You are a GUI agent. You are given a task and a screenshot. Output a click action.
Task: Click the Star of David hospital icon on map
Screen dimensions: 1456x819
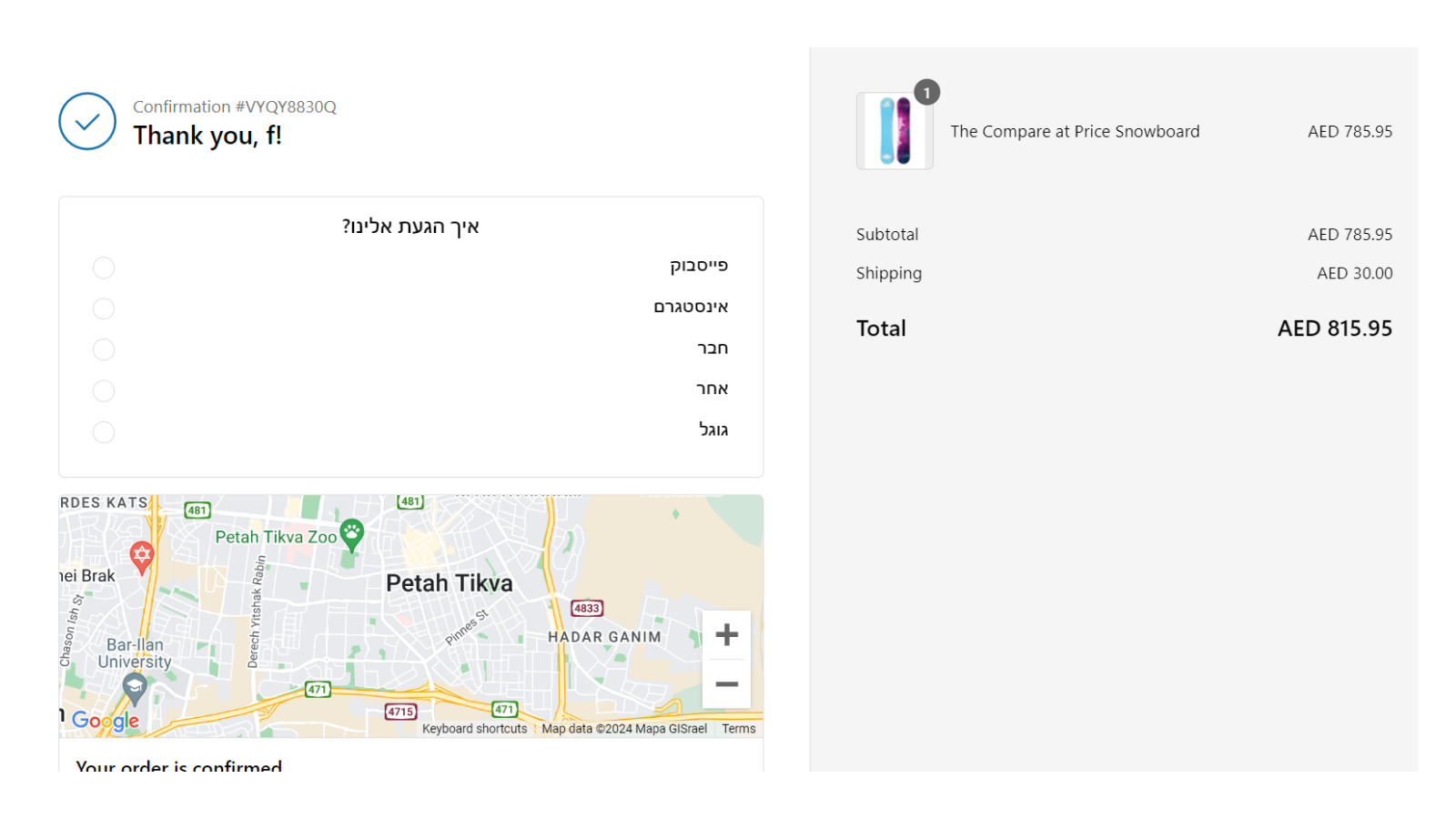[x=141, y=555]
